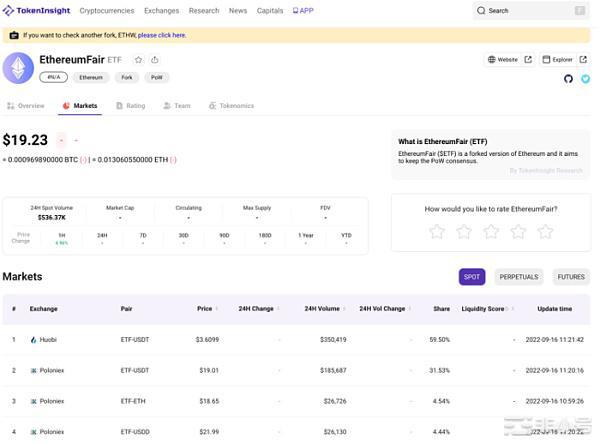Open the Exchanges menu

pos(161,11)
